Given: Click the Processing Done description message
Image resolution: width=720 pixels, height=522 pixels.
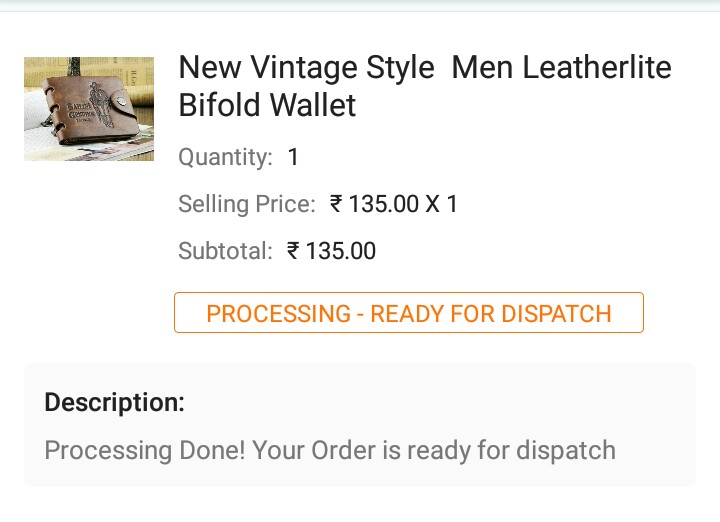Looking at the screenshot, I should pyautogui.click(x=330, y=450).
